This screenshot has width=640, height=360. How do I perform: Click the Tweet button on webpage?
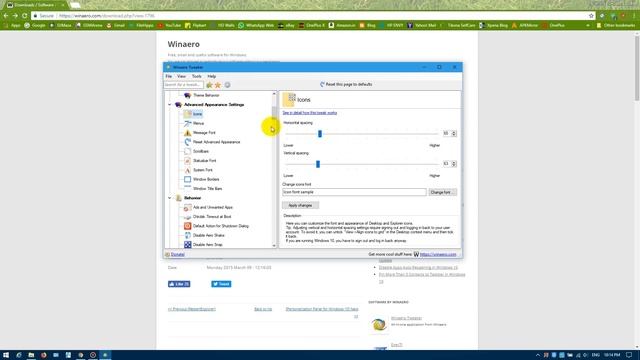click(x=221, y=284)
